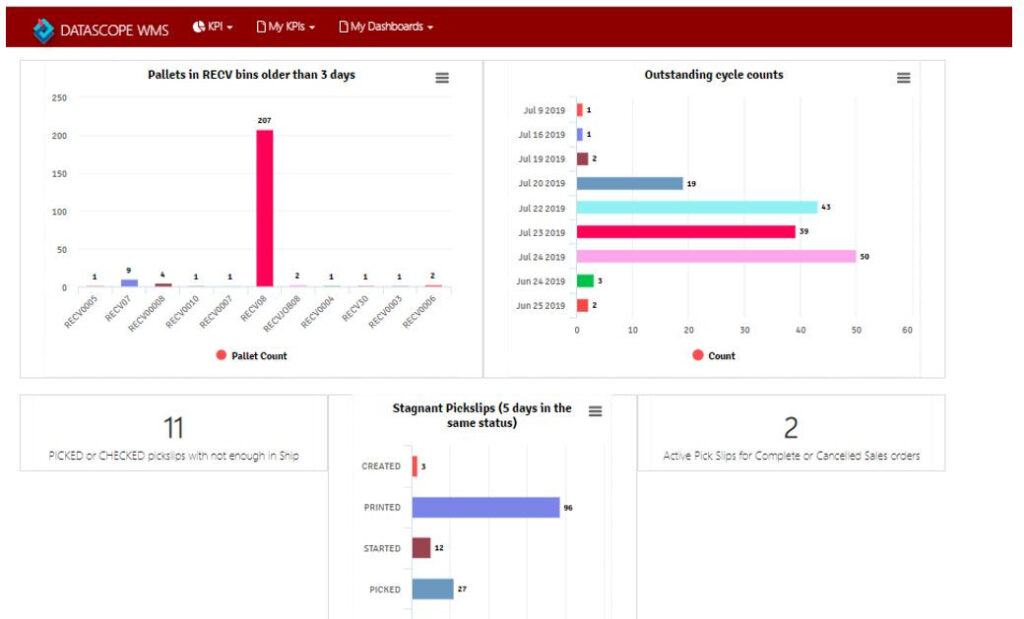Click the Datascope WMS logo icon

click(43, 29)
